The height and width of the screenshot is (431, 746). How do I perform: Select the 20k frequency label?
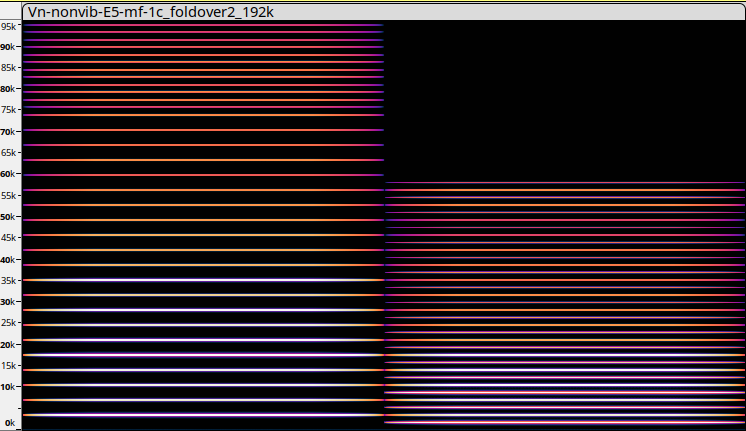[9, 344]
